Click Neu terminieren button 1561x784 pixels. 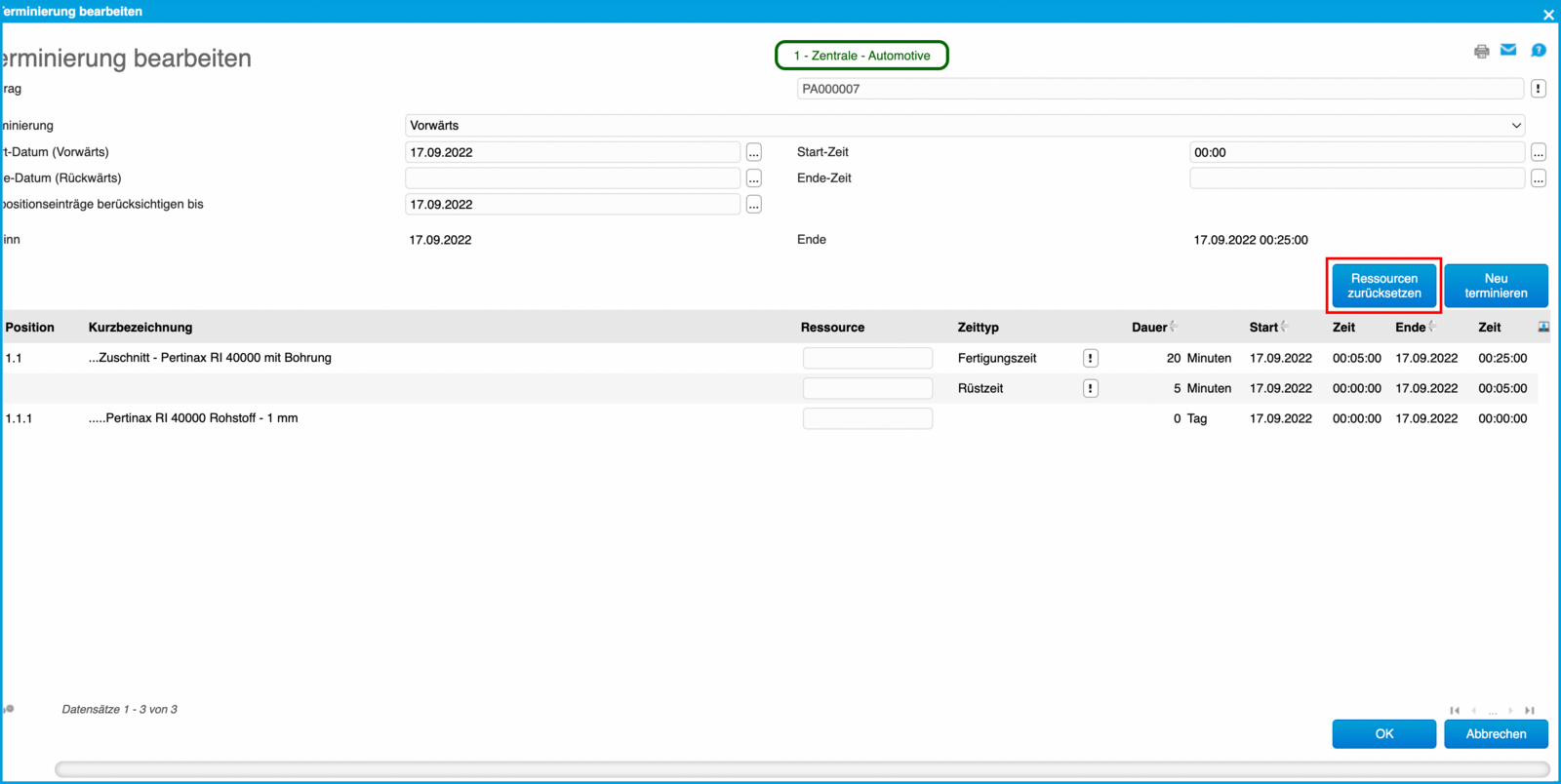coord(1496,286)
